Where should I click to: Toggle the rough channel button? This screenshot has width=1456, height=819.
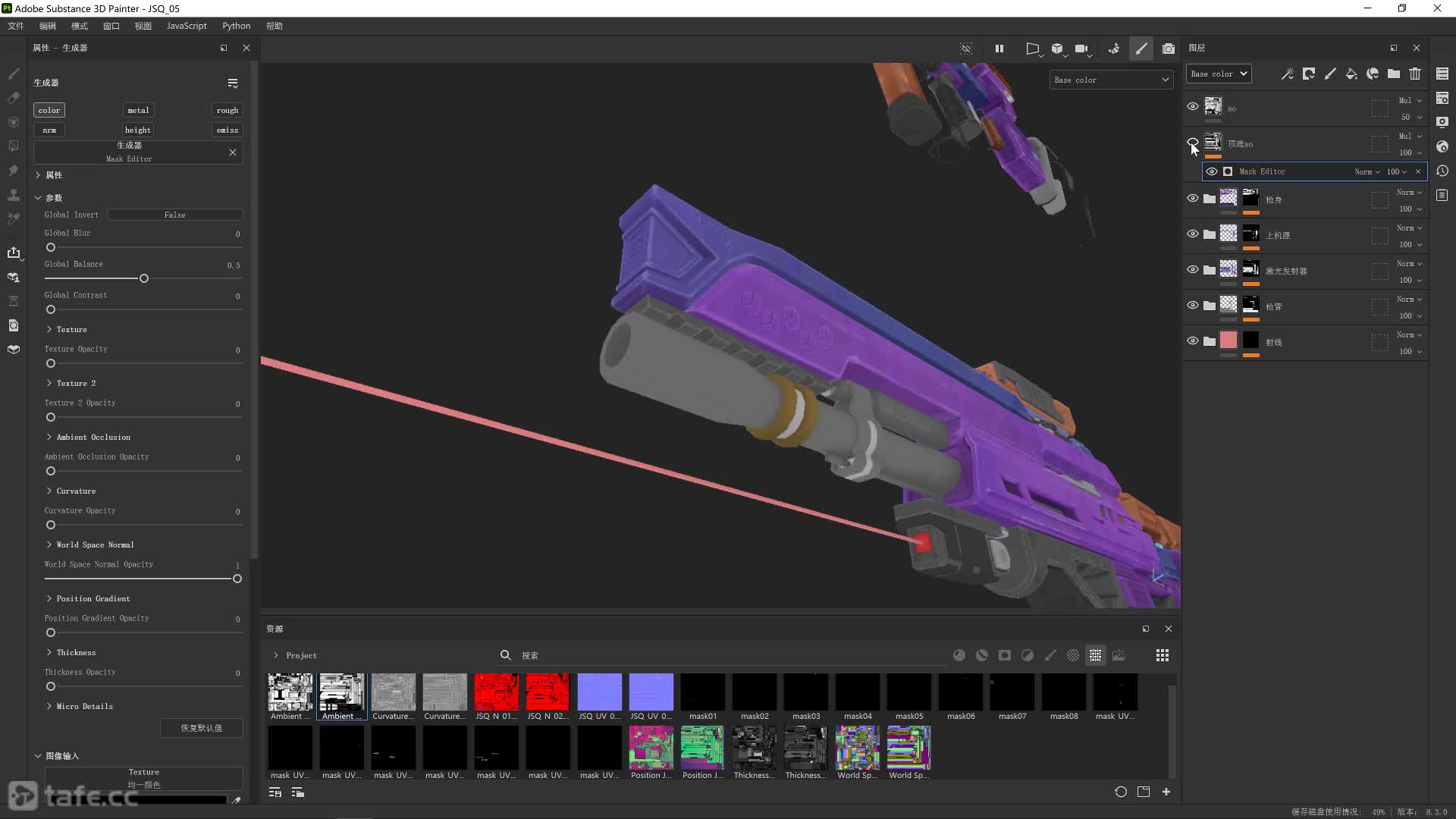227,110
